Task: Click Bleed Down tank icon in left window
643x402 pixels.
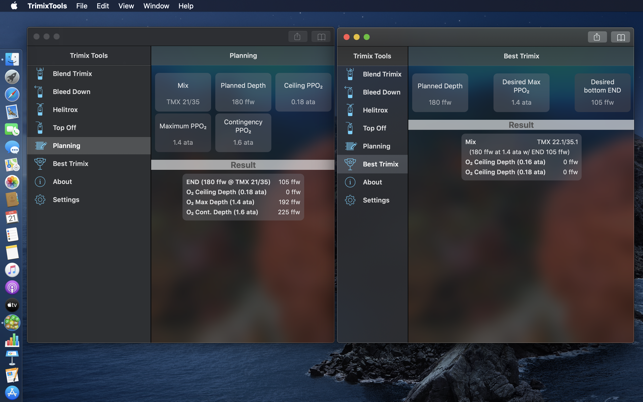Action: click(x=40, y=92)
